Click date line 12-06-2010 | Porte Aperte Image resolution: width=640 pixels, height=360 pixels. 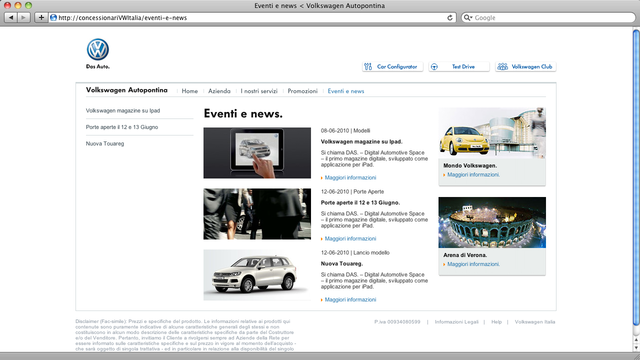[x=352, y=191]
